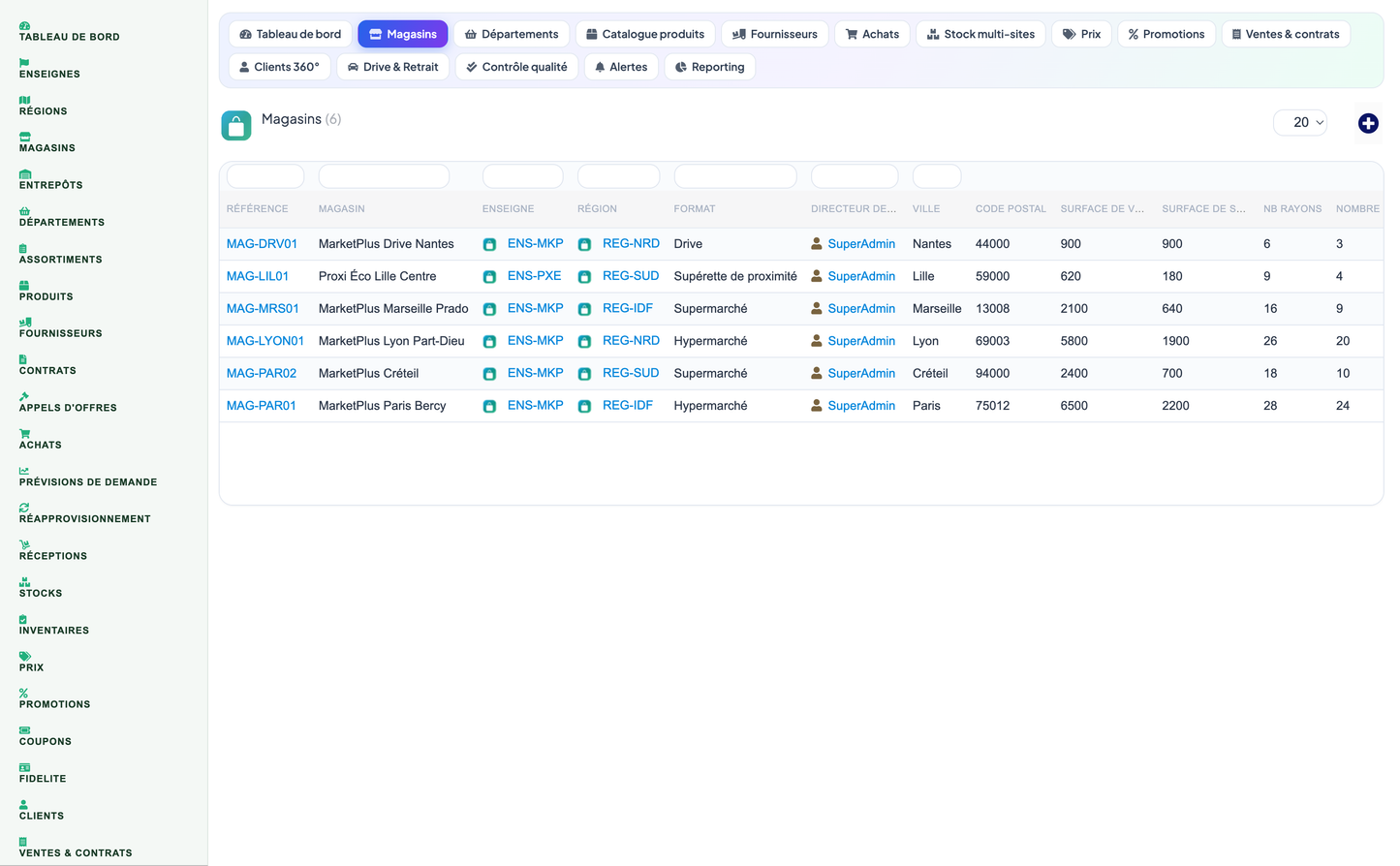Switch to the Départements tab
Viewport: 1400px width, 866px height.
pos(512,34)
